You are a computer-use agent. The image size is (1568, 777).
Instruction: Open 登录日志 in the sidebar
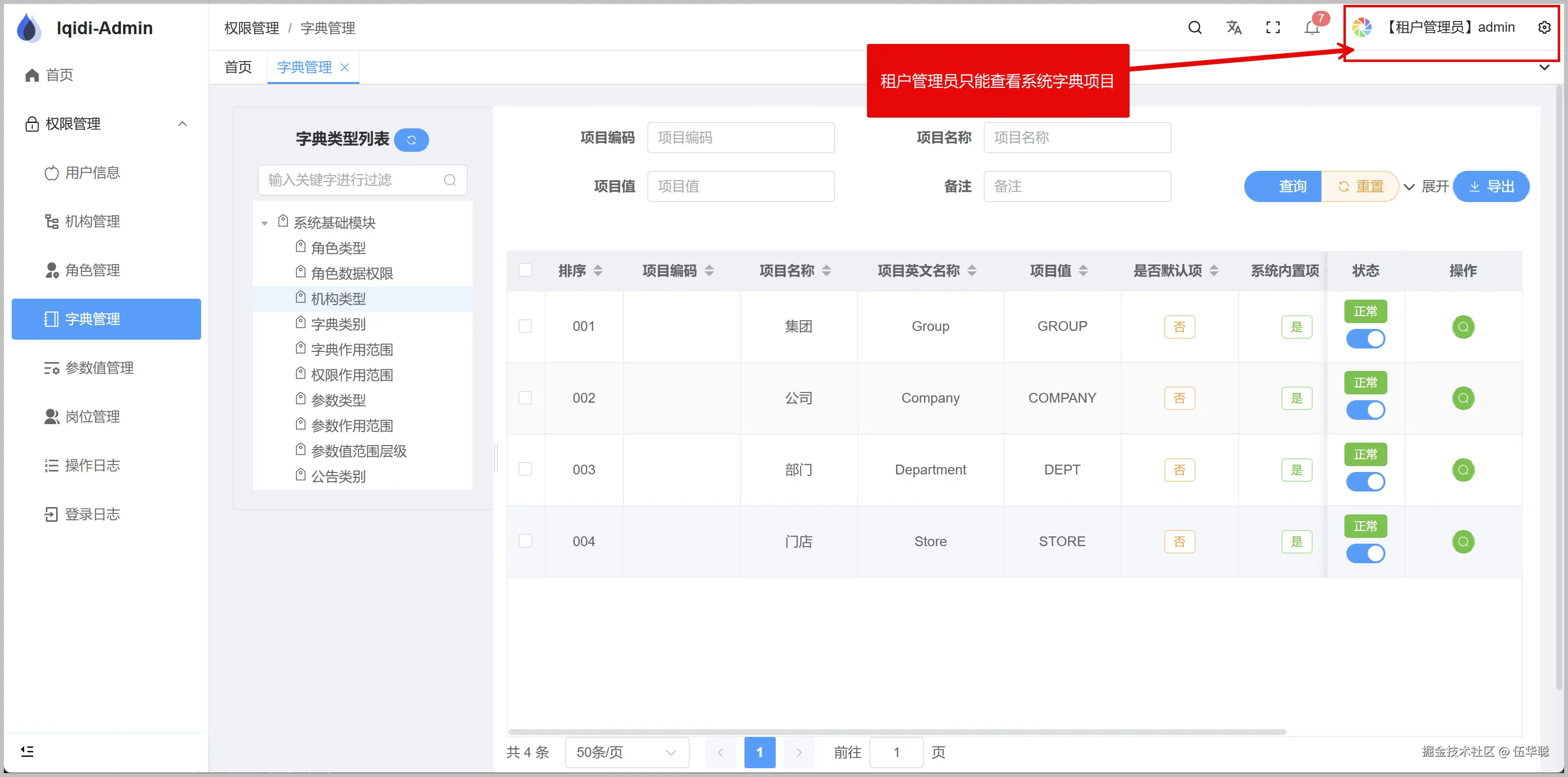tap(106, 514)
